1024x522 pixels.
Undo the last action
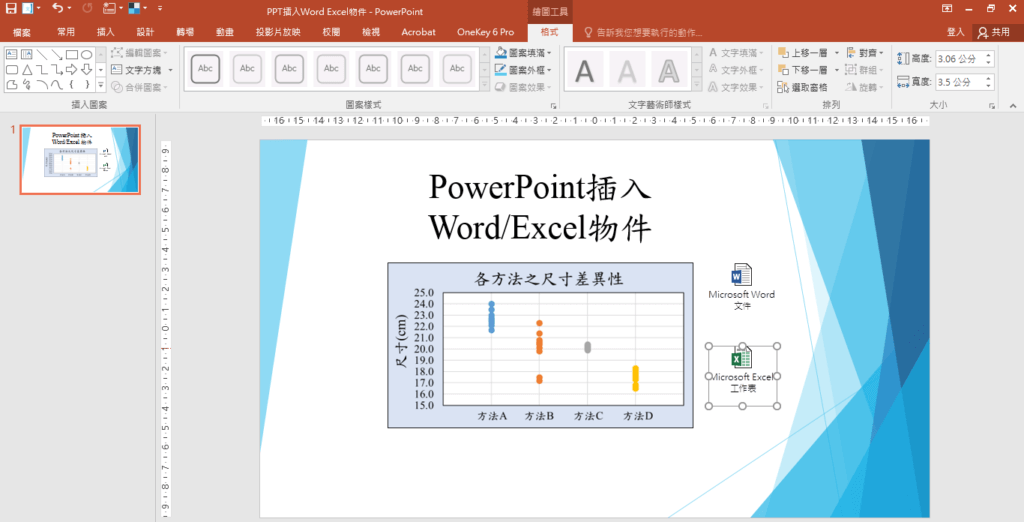(x=57, y=10)
